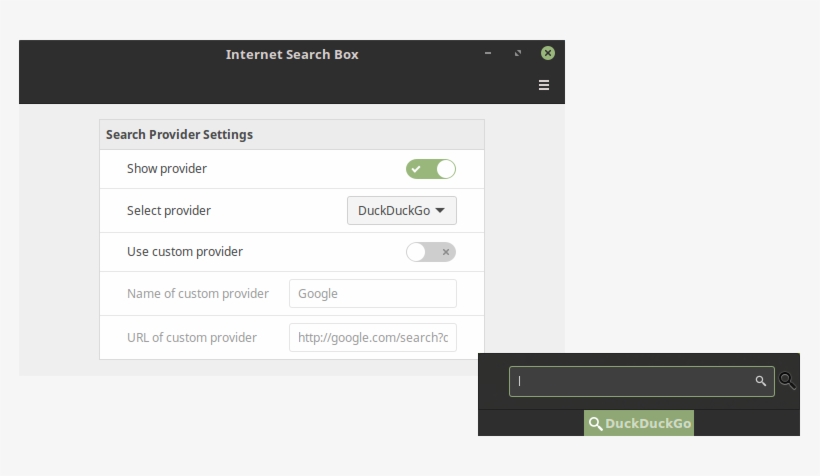This screenshot has height=476, width=820.
Task: Click the Select provider label
Action: point(169,211)
